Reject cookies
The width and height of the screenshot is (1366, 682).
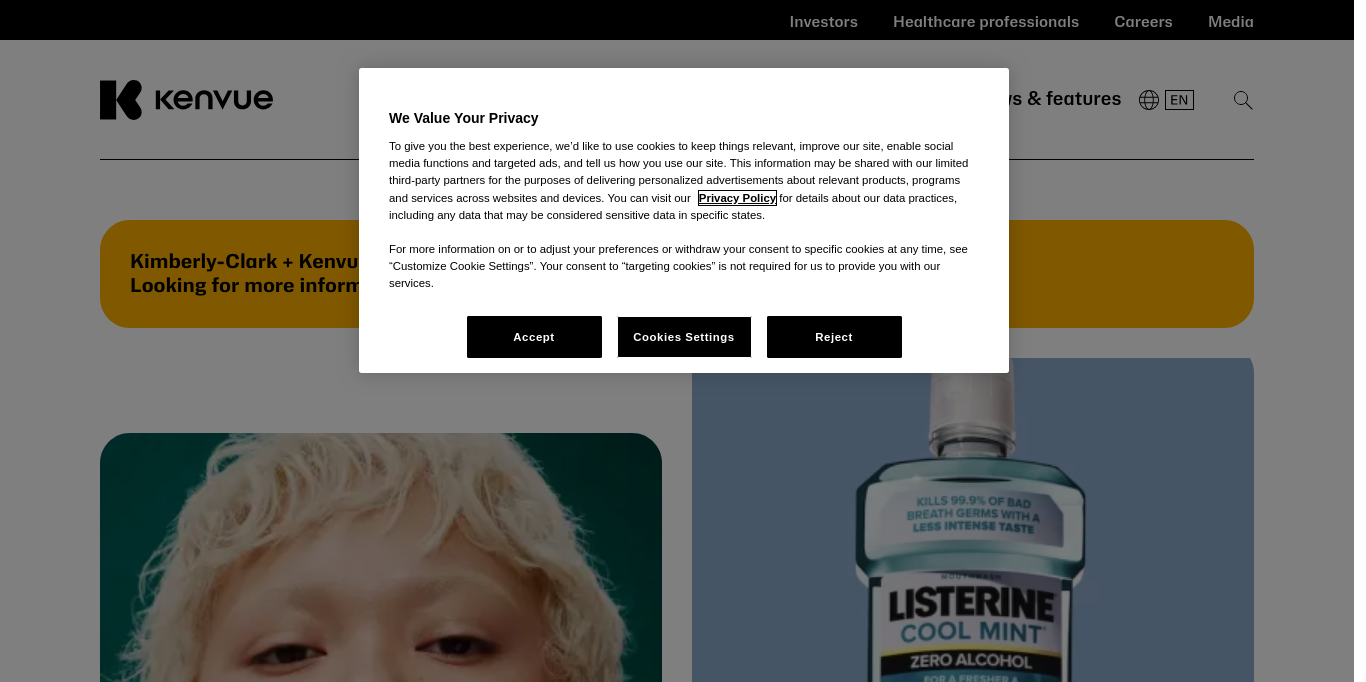[x=834, y=337]
